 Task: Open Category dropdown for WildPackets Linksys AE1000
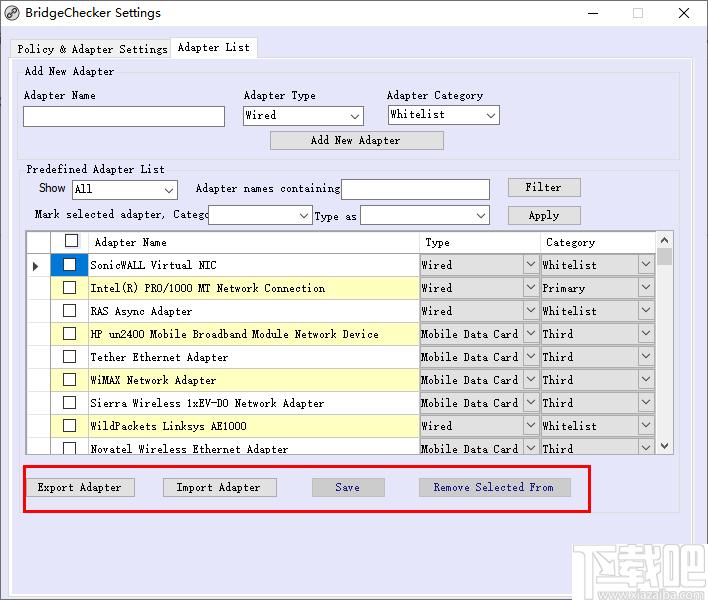click(646, 425)
